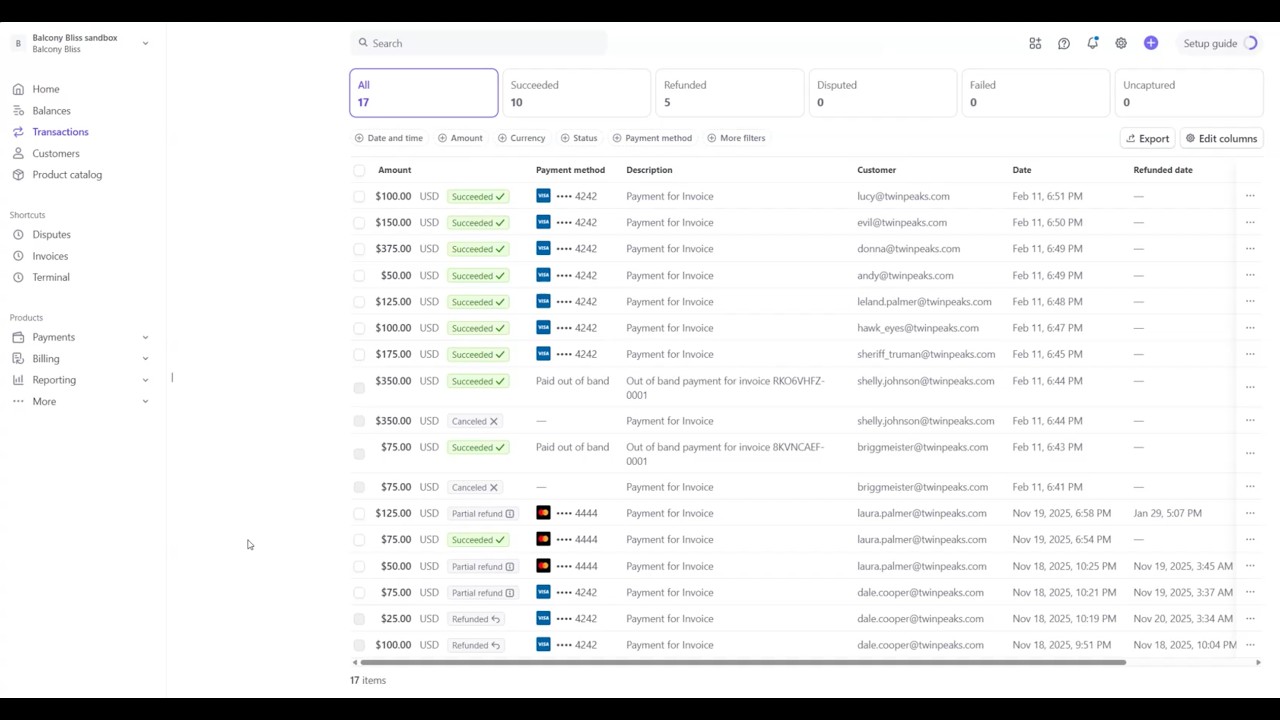1280x720 pixels.
Task: Open row menu for sheriff_truman@twinpeaks.com payment
Action: [x=1250, y=354]
